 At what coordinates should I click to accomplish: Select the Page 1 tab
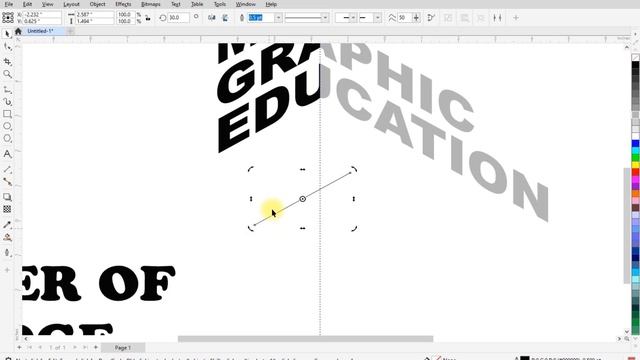click(122, 348)
